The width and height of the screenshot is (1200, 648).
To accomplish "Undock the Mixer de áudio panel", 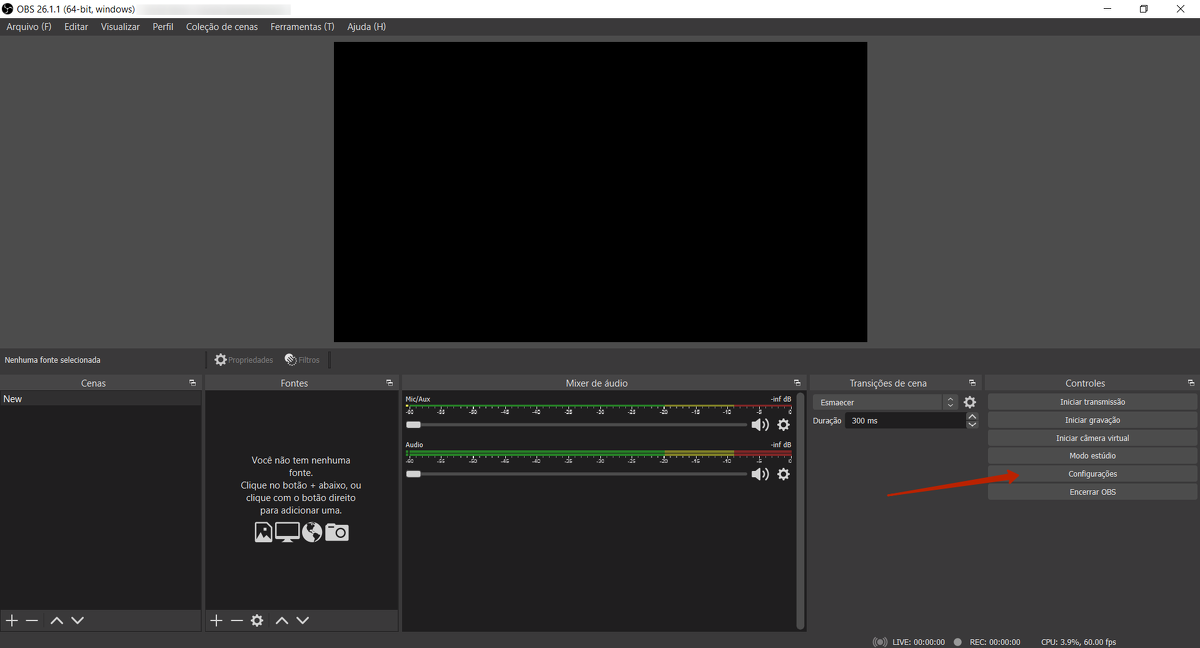I will coord(797,383).
